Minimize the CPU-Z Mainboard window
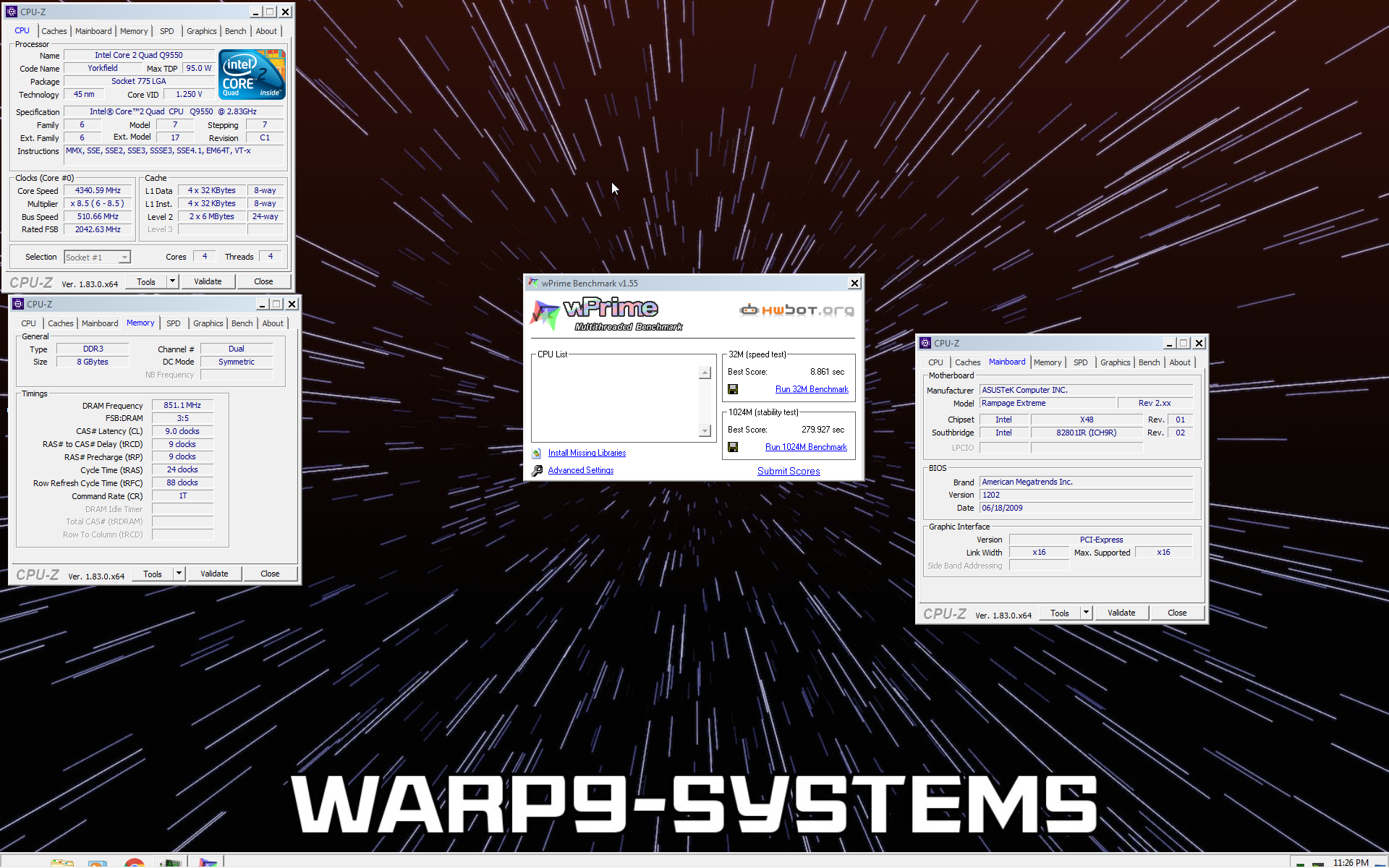The width and height of the screenshot is (1389, 868). pyautogui.click(x=1169, y=343)
